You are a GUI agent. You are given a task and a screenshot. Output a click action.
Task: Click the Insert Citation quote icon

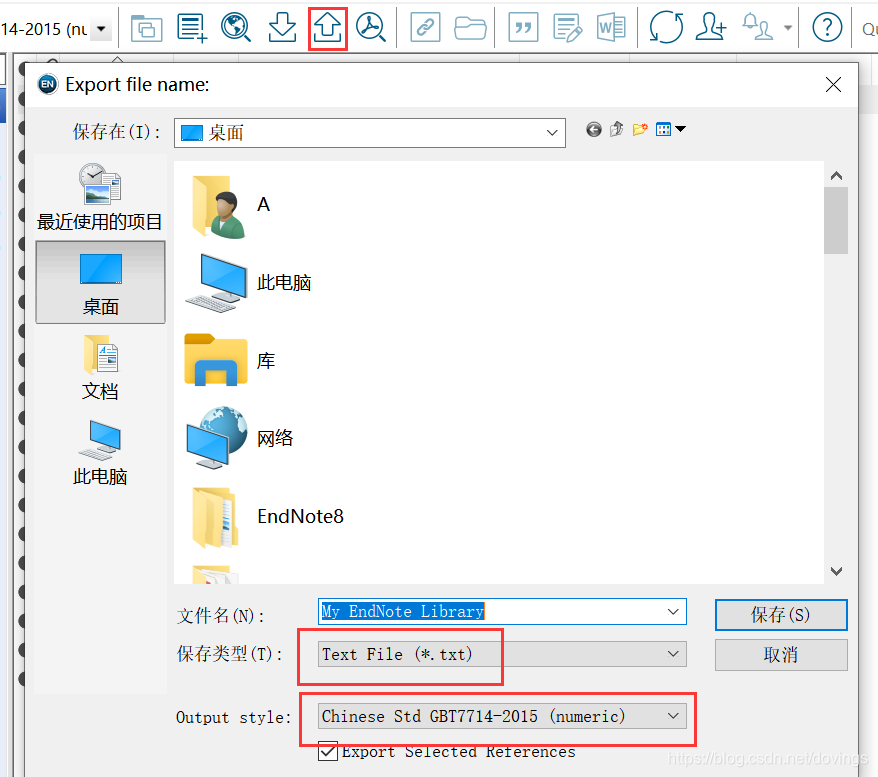pos(523,27)
